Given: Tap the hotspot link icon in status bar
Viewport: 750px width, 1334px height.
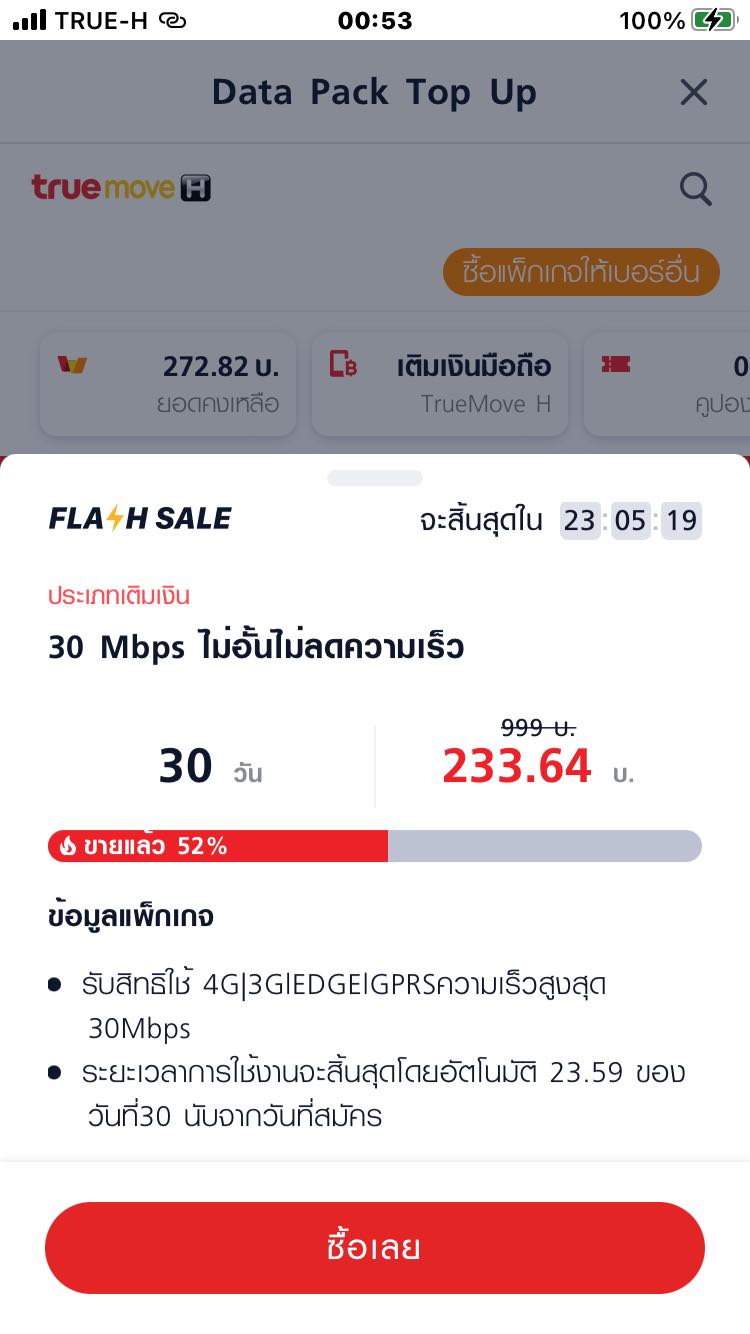Looking at the screenshot, I should click(x=173, y=20).
